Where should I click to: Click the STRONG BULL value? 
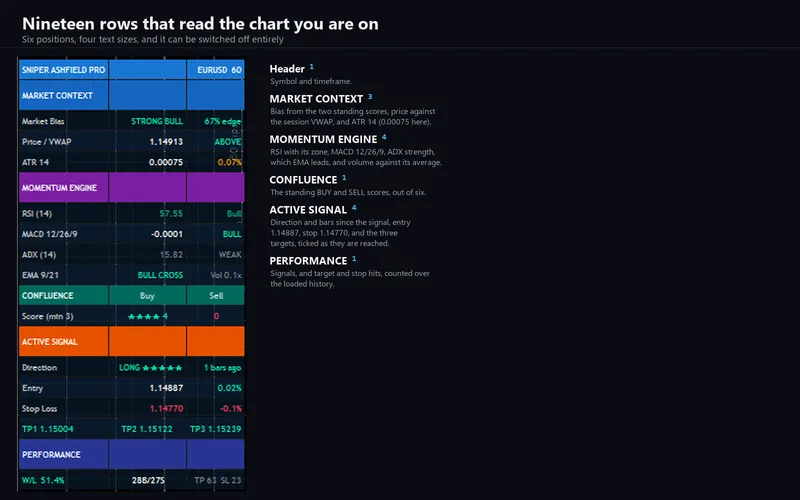point(157,121)
